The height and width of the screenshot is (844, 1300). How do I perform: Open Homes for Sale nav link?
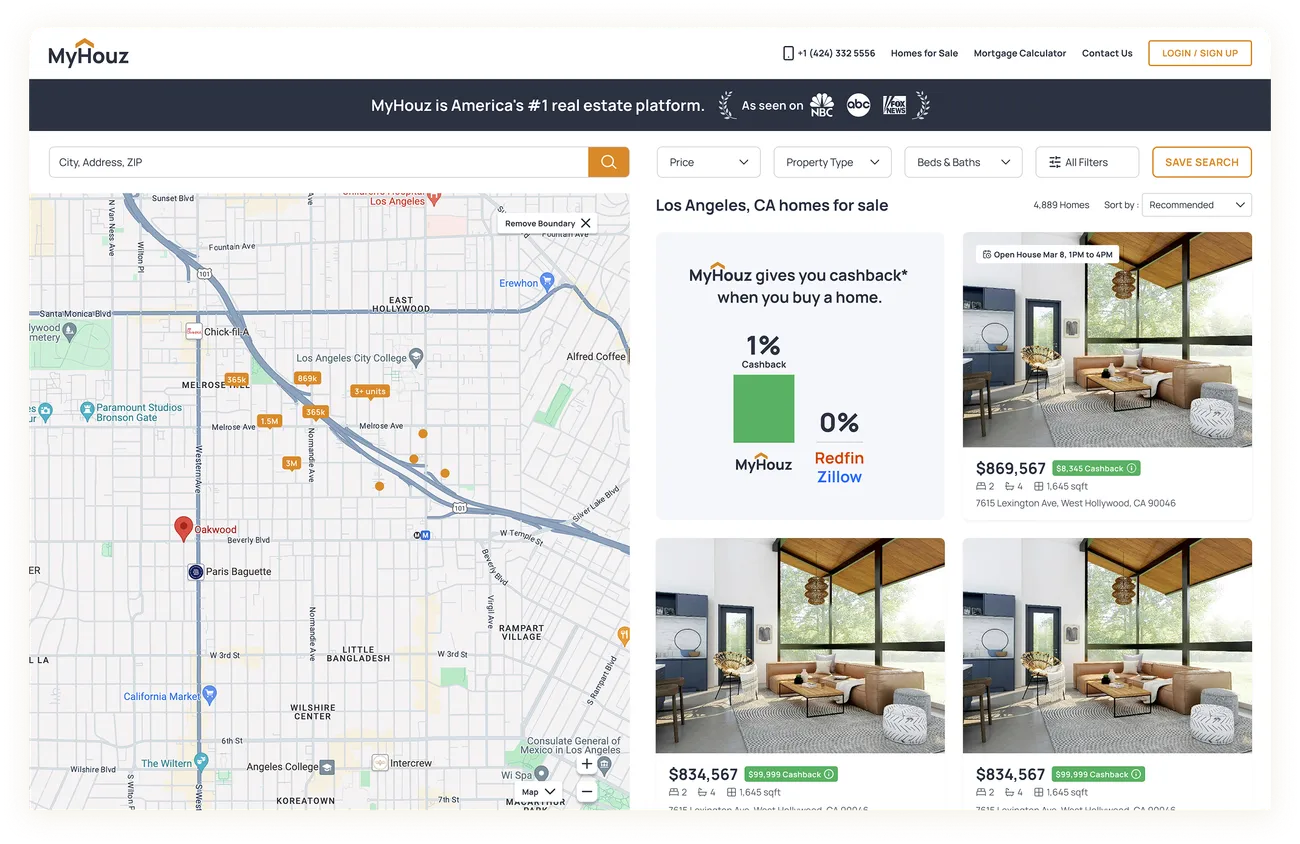point(924,53)
